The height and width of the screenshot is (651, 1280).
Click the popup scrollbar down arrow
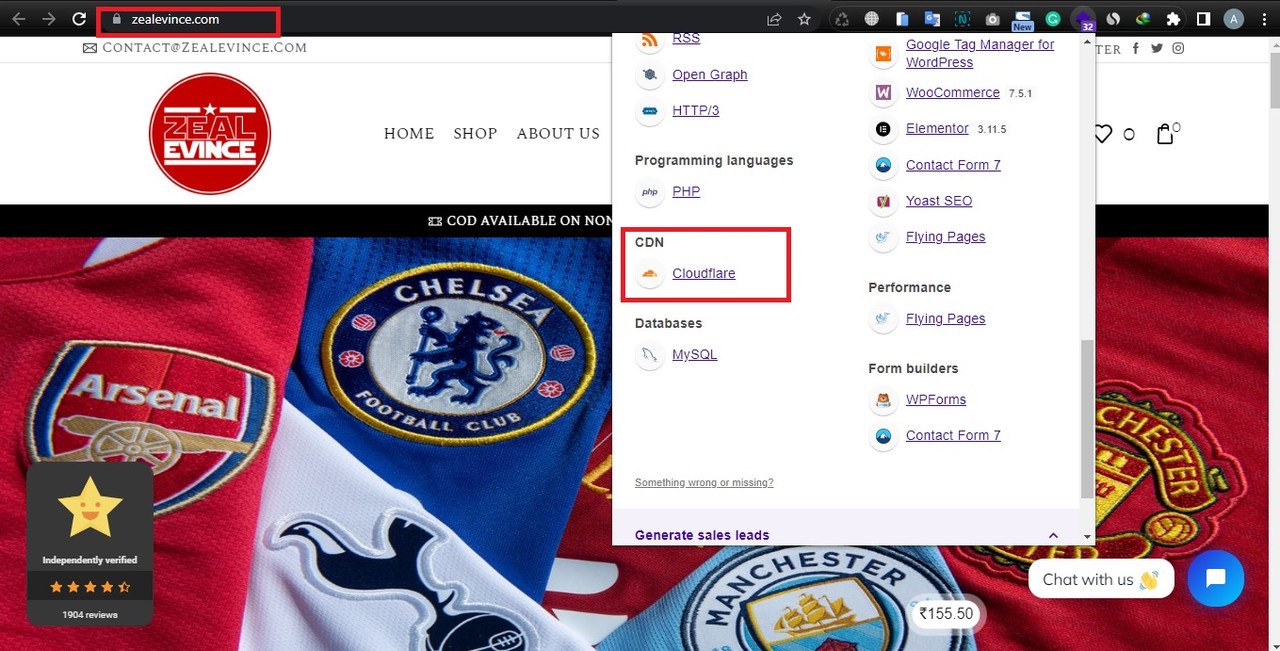1088,537
